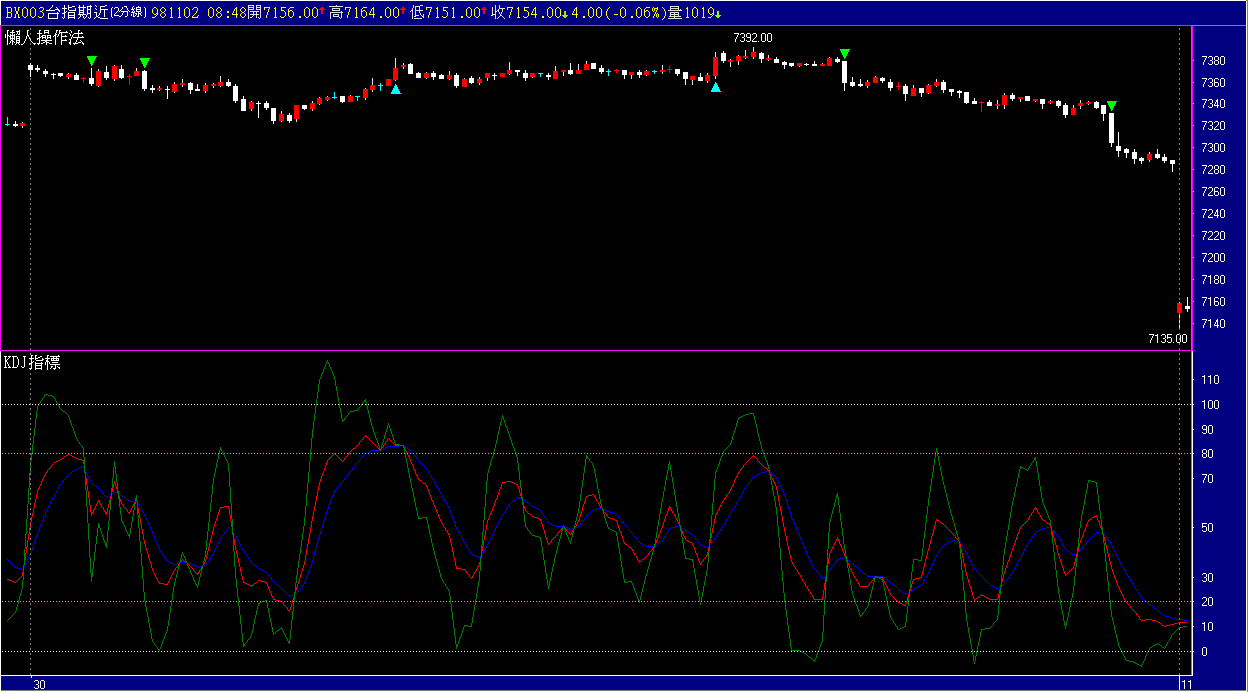This screenshot has height=692, width=1248.
Task: Click 7200 on the price axis
Action: tap(1213, 258)
